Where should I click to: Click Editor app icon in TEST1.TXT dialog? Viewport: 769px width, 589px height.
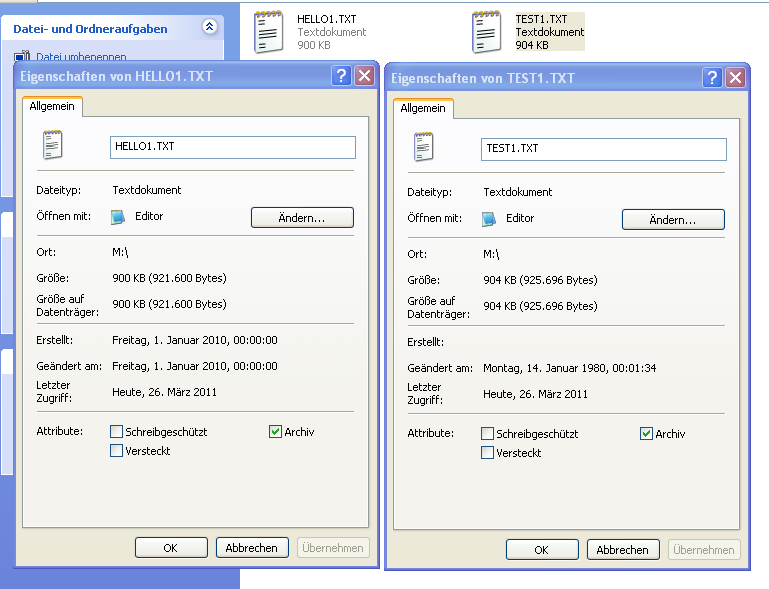click(488, 219)
